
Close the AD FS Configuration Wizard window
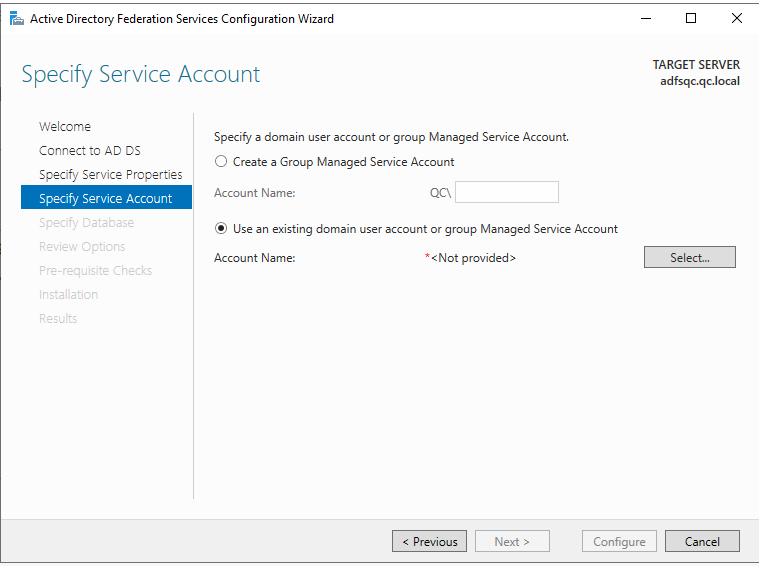736,18
